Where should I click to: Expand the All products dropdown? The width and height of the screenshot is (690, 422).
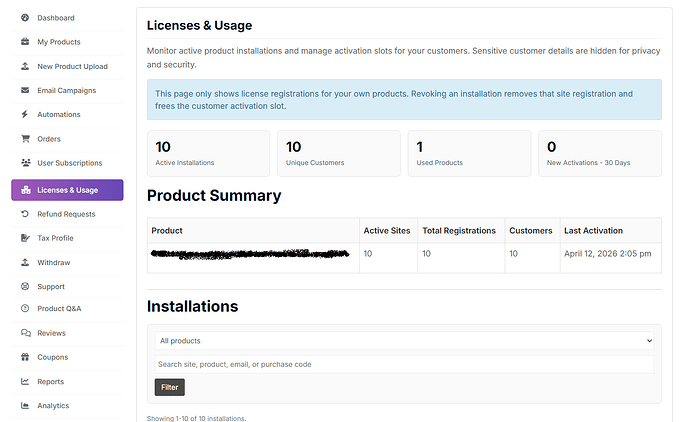point(404,341)
